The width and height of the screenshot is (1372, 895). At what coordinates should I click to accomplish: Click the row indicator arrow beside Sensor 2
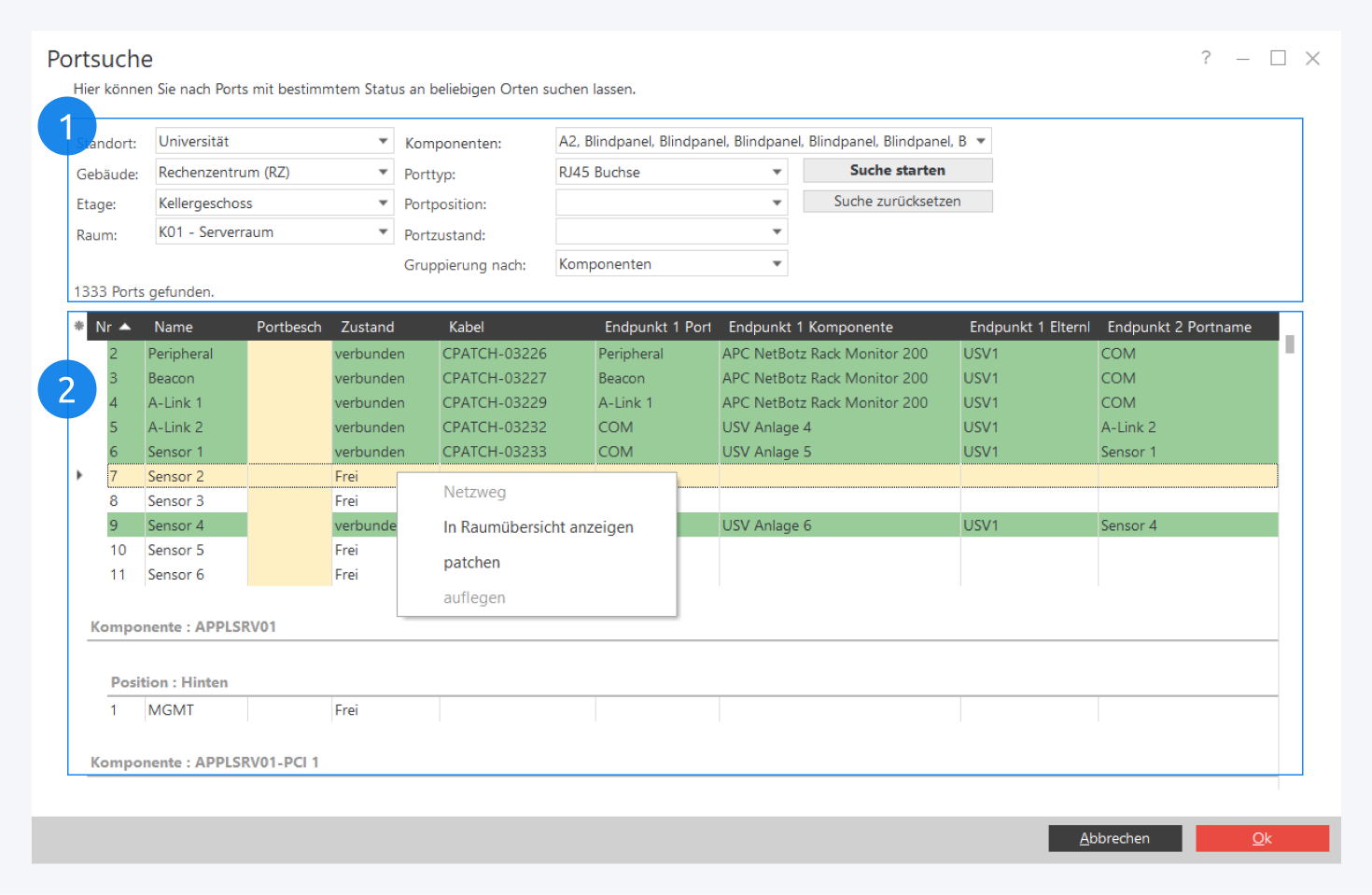pyautogui.click(x=79, y=476)
